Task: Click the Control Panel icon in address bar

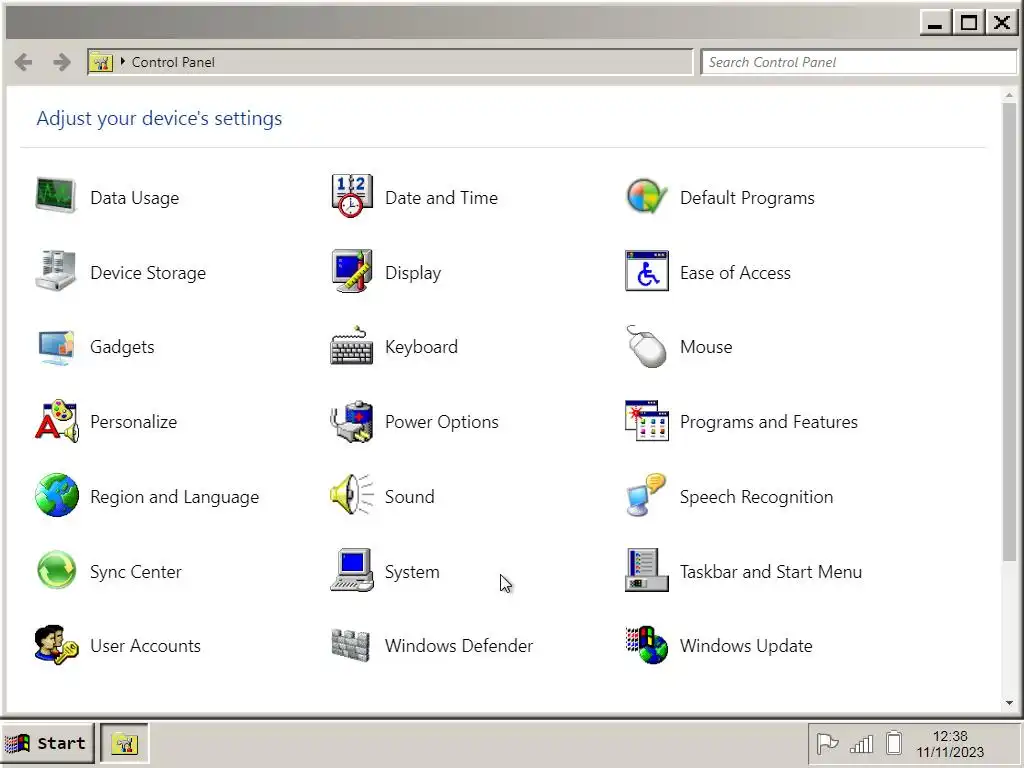Action: point(101,62)
